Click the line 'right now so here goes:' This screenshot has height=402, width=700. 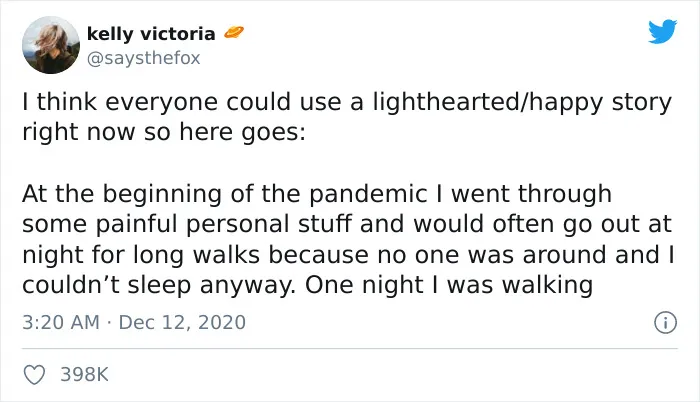click(x=164, y=133)
